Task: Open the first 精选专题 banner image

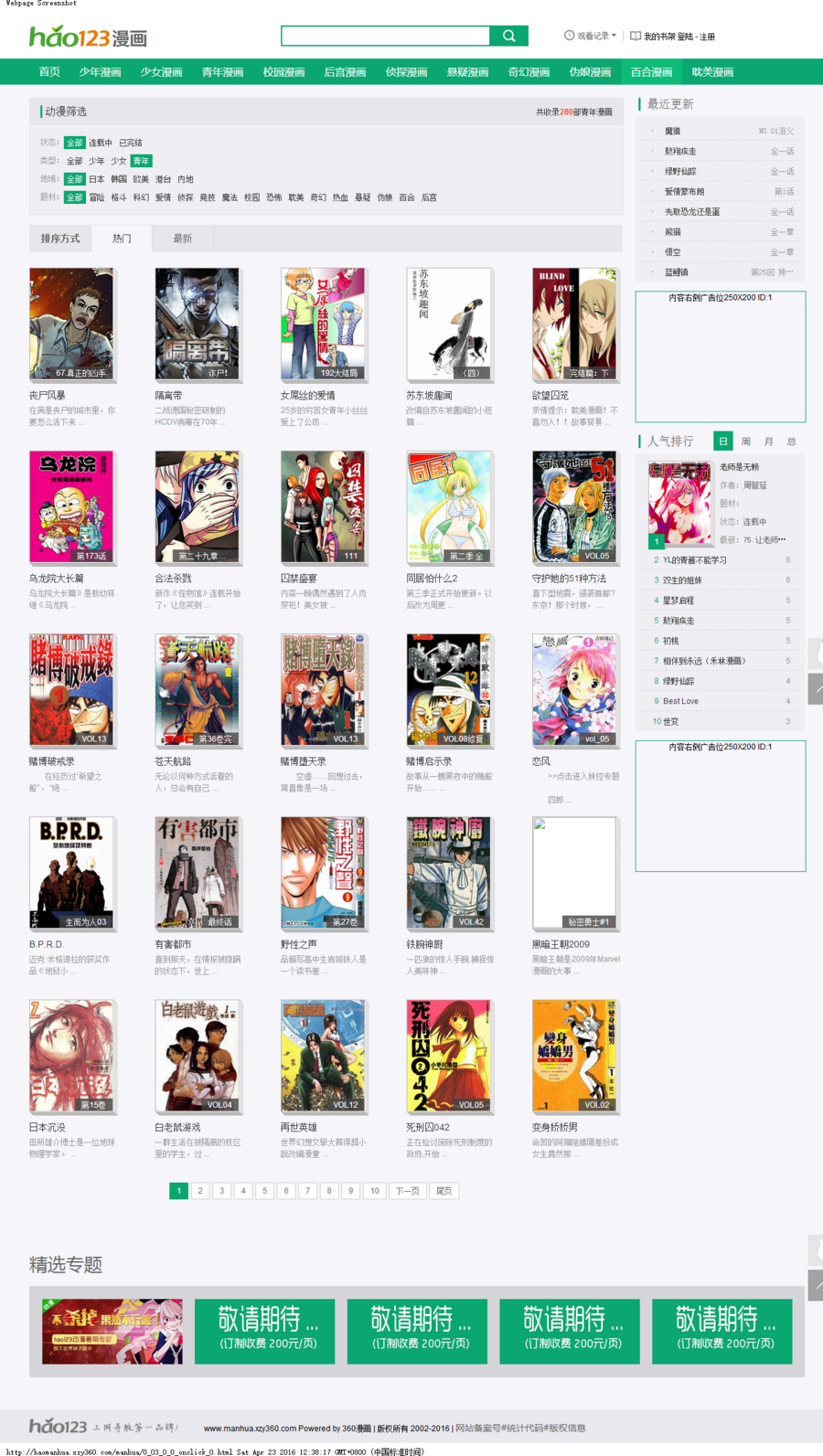Action: tap(112, 1331)
